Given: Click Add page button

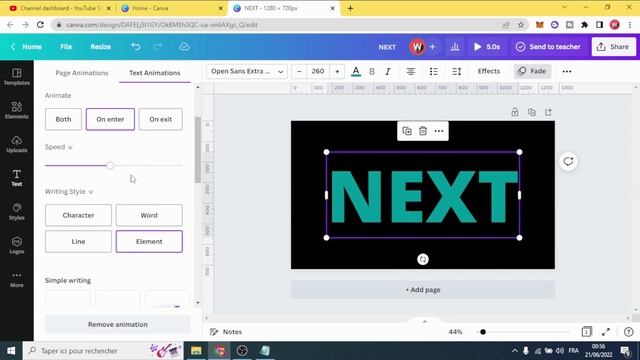Looking at the screenshot, I should coord(423,290).
